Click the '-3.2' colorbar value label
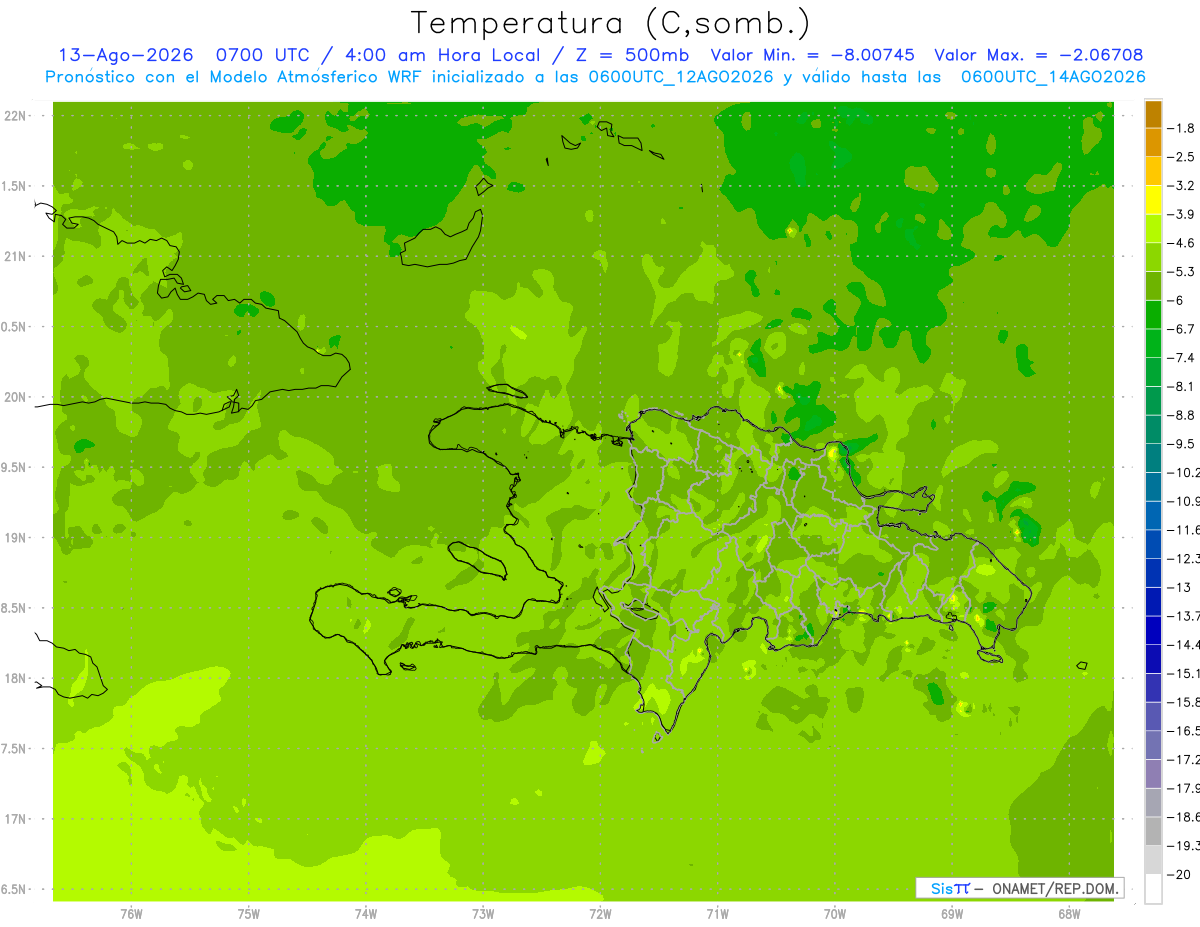 1181,185
